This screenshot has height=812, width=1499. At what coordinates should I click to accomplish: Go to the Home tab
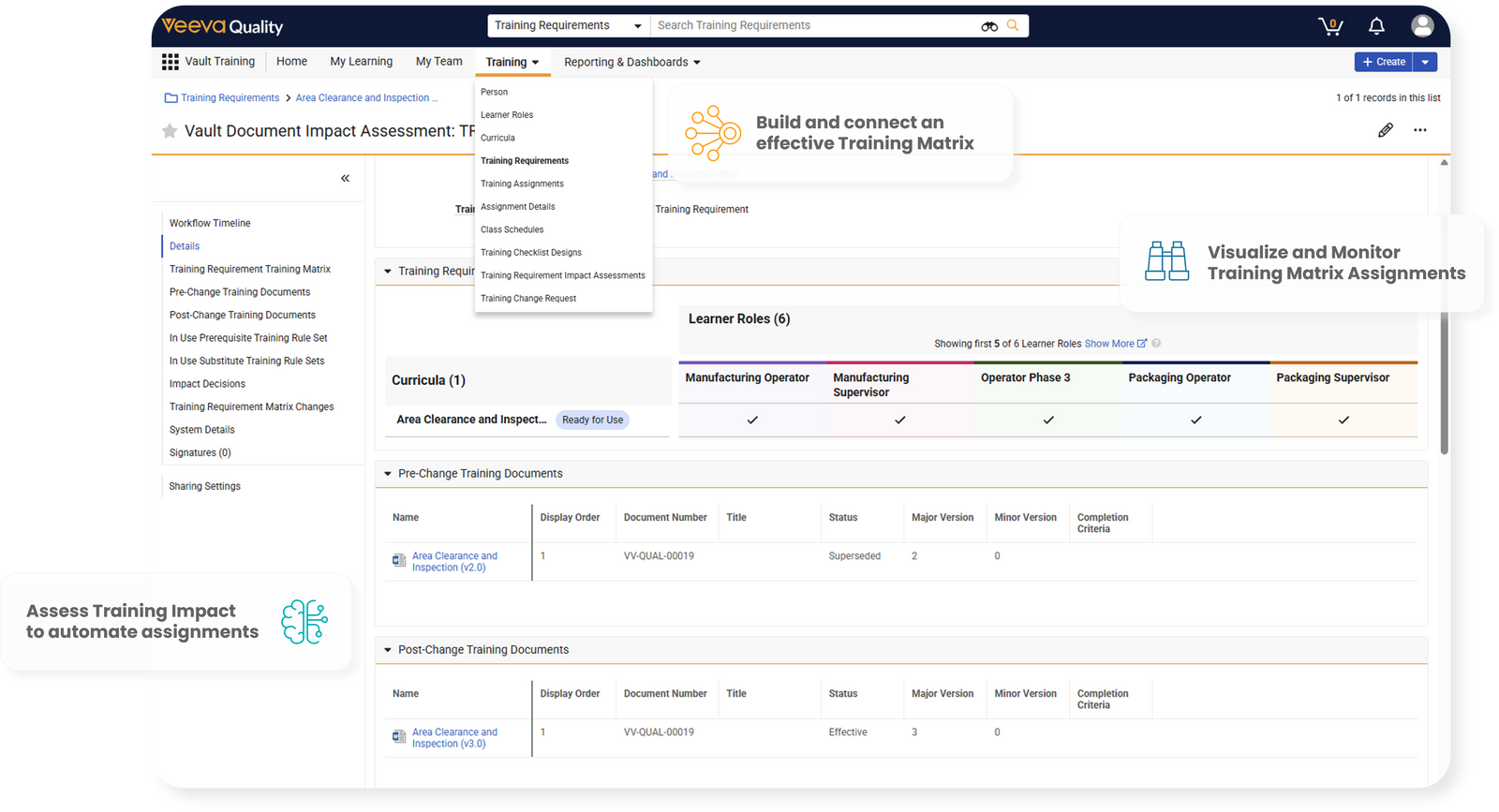(291, 62)
